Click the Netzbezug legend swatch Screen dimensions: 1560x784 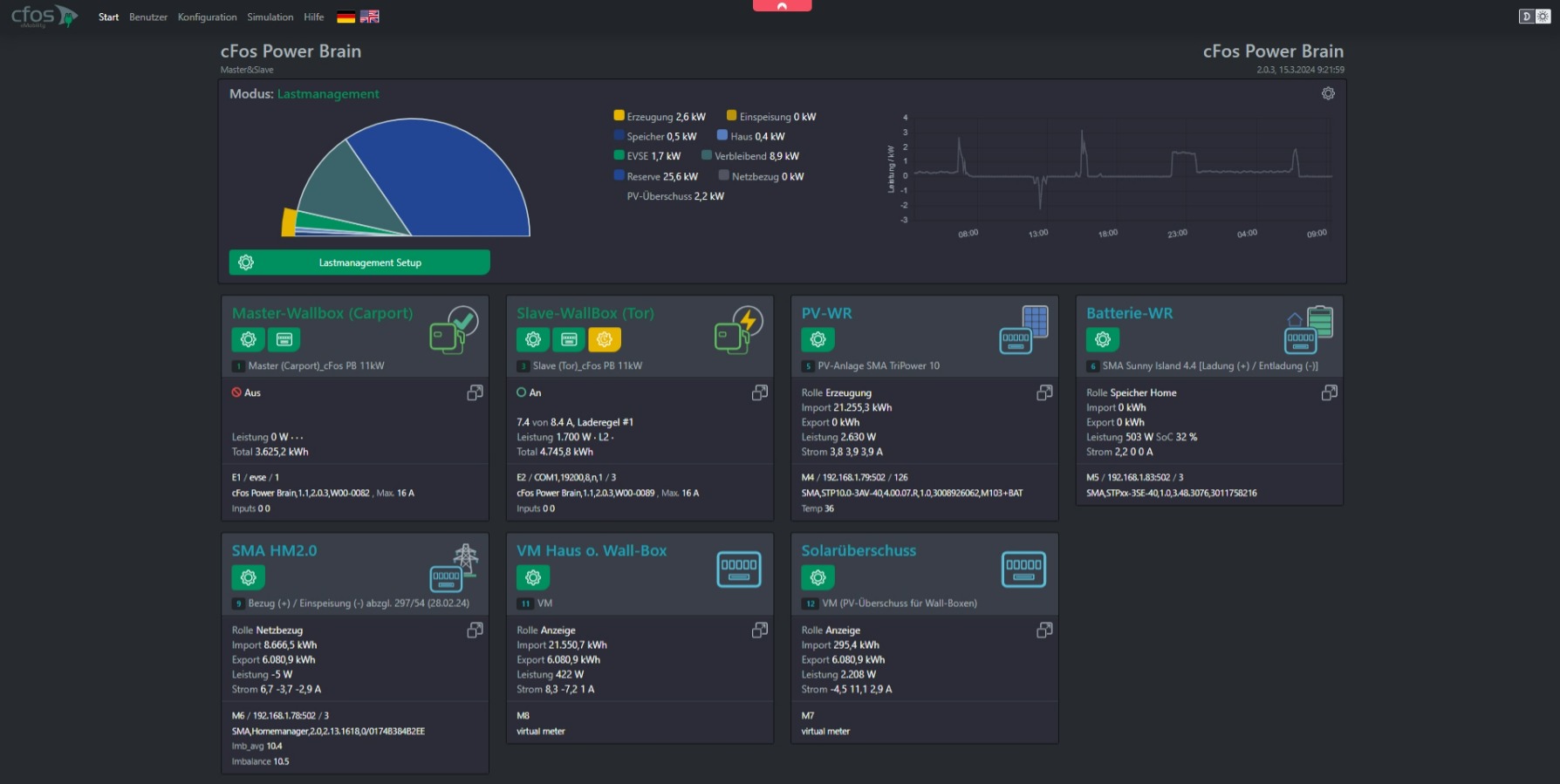723,175
